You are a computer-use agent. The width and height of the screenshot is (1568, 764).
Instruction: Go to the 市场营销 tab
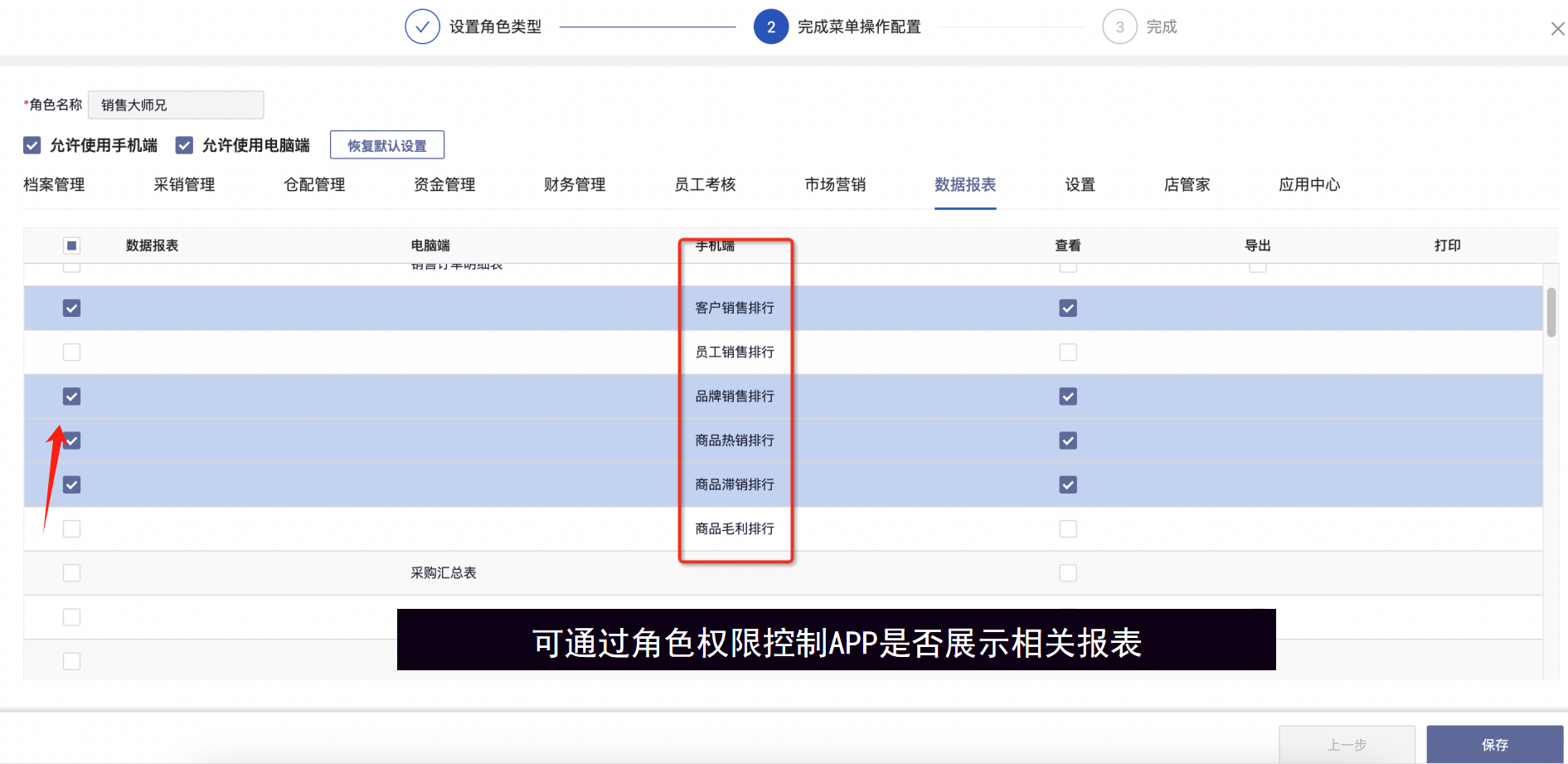(x=835, y=185)
